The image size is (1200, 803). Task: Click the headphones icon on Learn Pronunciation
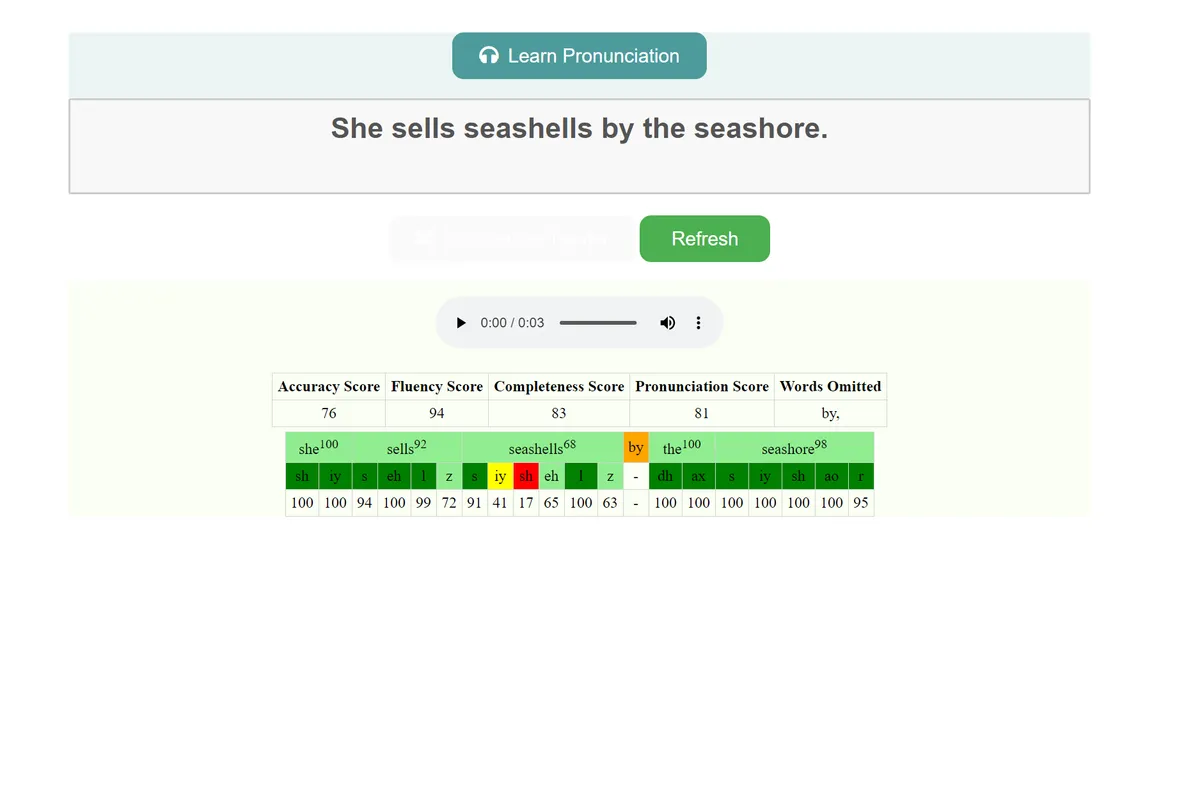489,56
